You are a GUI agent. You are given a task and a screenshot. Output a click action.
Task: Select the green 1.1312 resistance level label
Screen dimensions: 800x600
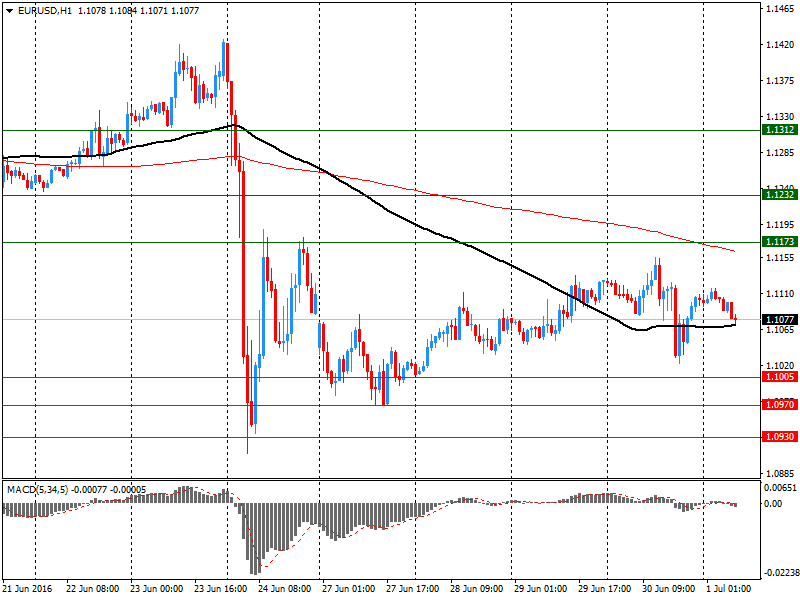[779, 130]
